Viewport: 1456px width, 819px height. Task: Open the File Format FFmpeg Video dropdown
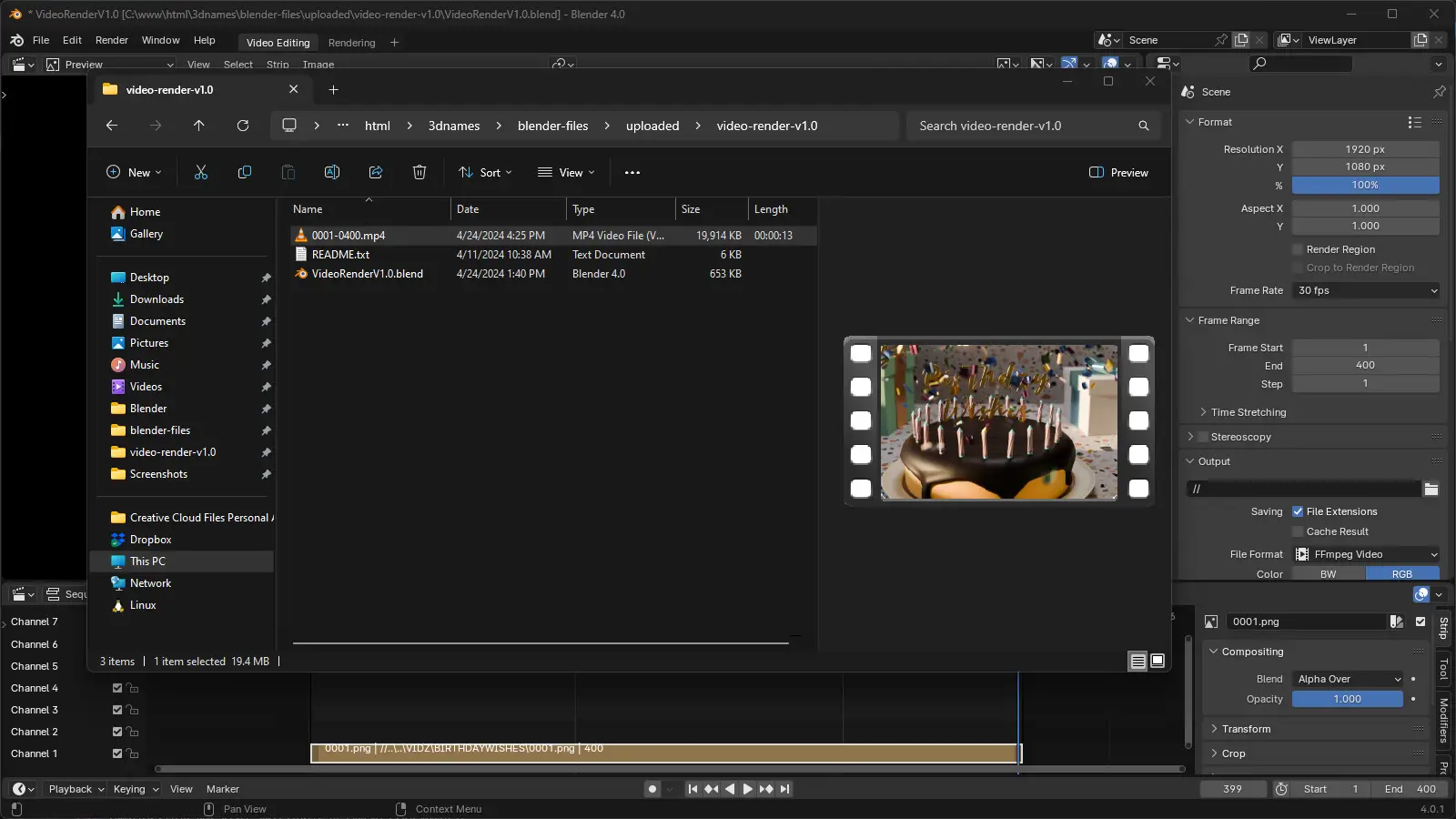coord(1366,554)
